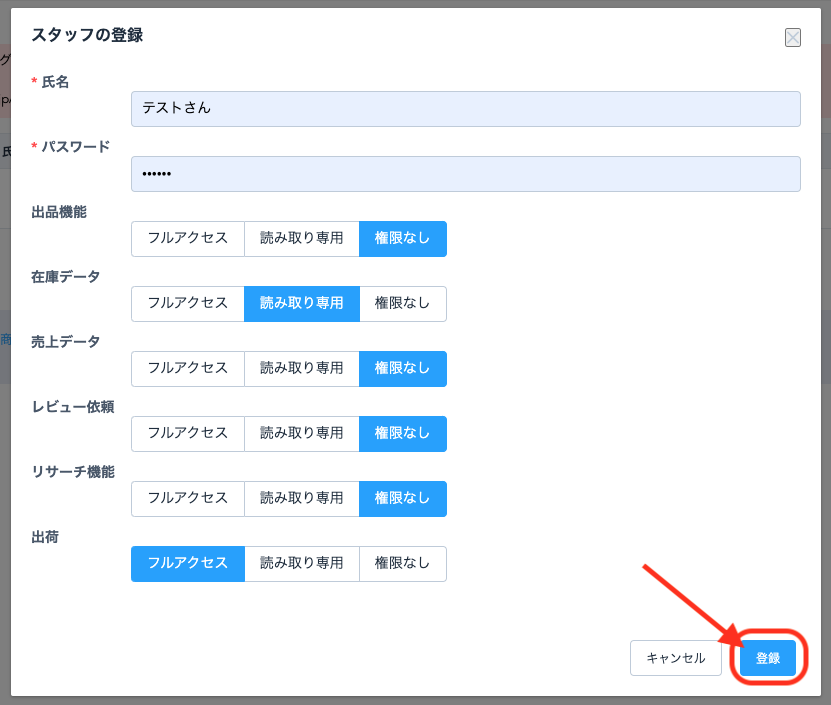The width and height of the screenshot is (831, 705).
Task: Click the リサーチ機能 label
Action: click(73, 472)
